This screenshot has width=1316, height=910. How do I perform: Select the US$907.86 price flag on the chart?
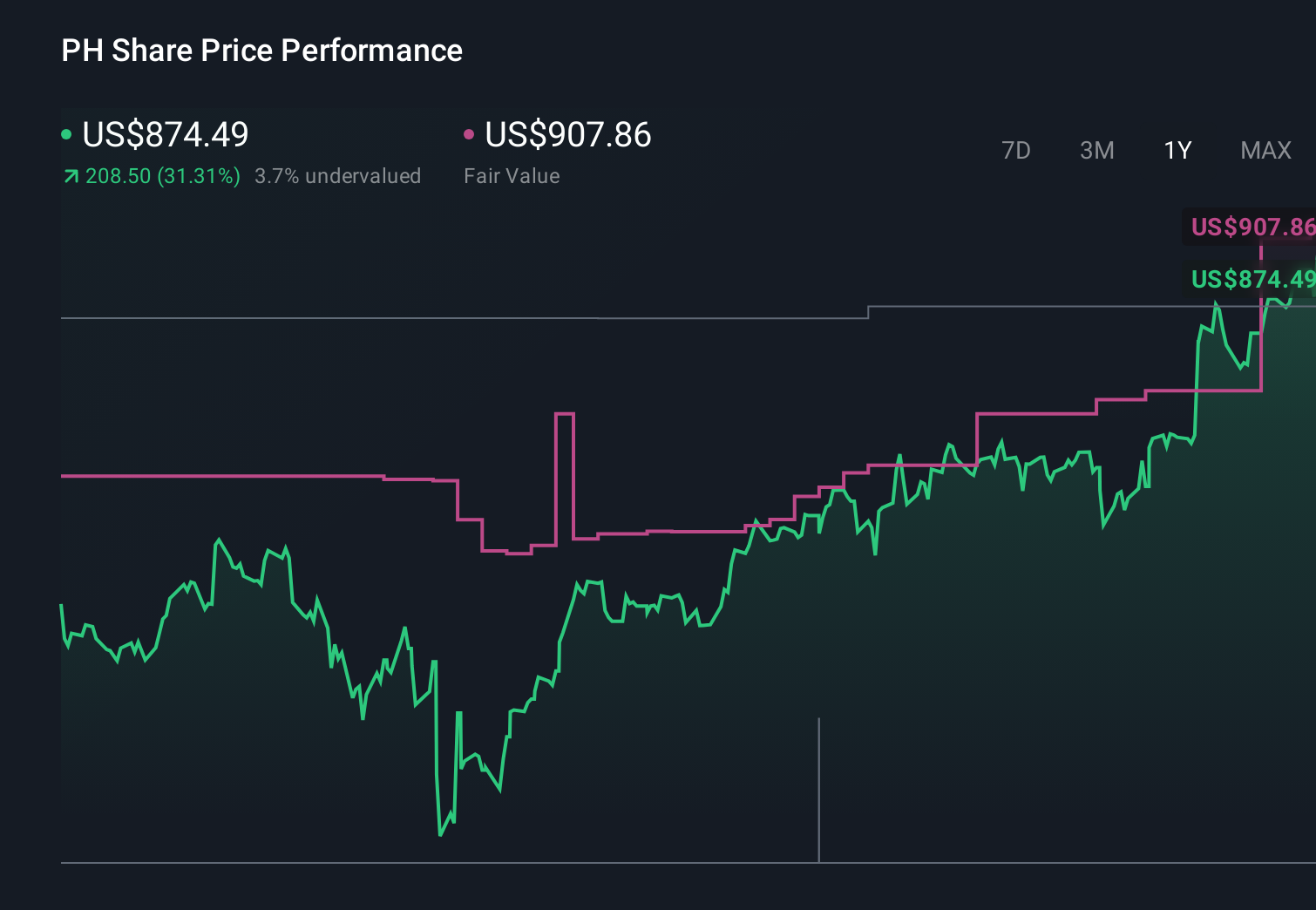coord(1252,227)
